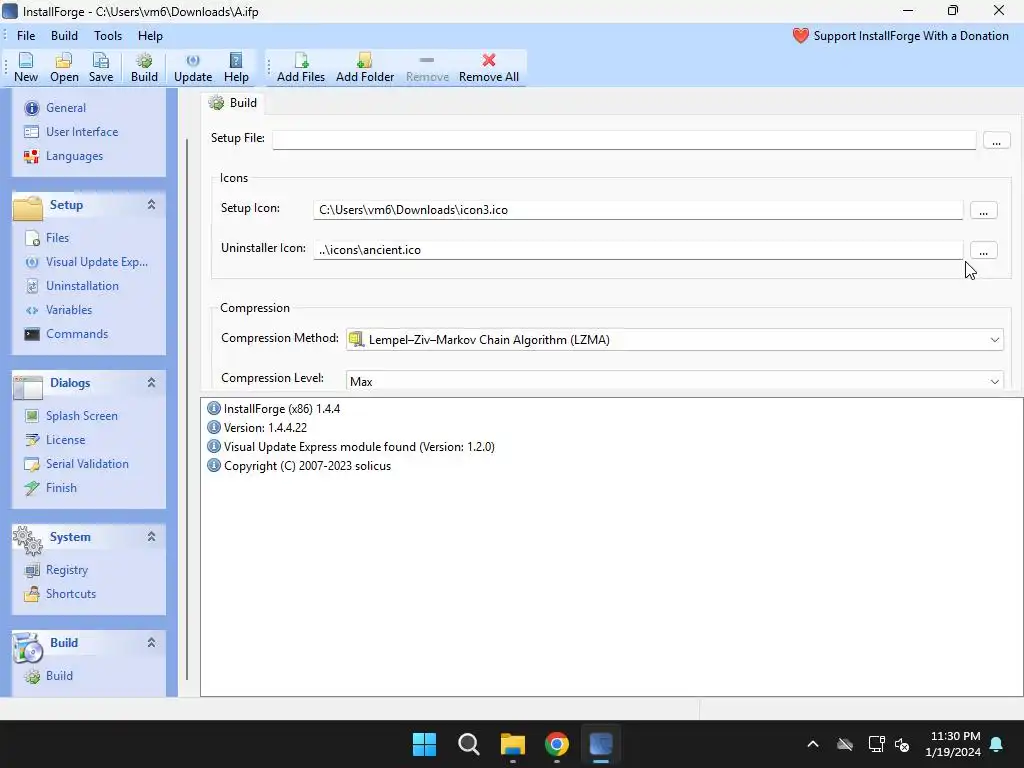The image size is (1024, 768).
Task: Open the Compression Level dropdown
Action: 675,381
